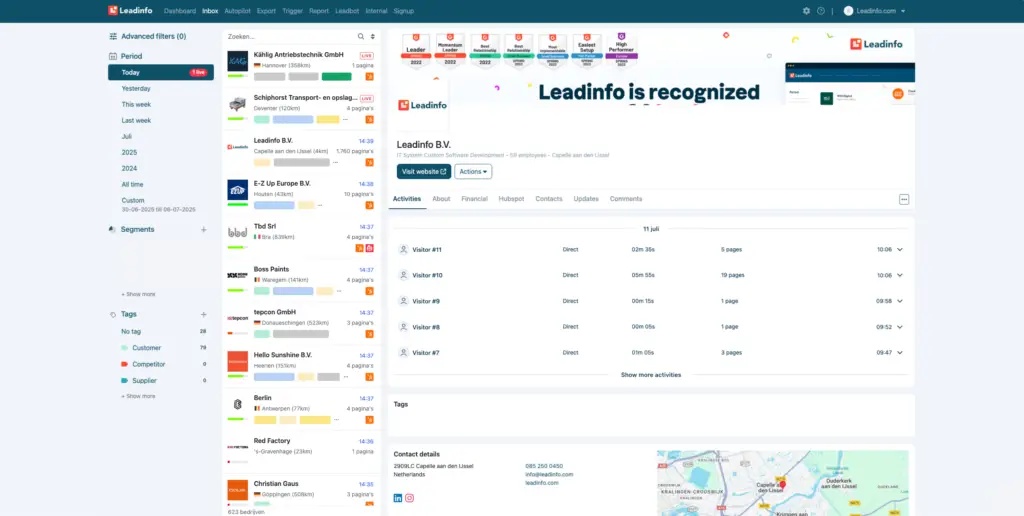Open the Advanced filters panel
The height and width of the screenshot is (516, 1024).
point(152,36)
